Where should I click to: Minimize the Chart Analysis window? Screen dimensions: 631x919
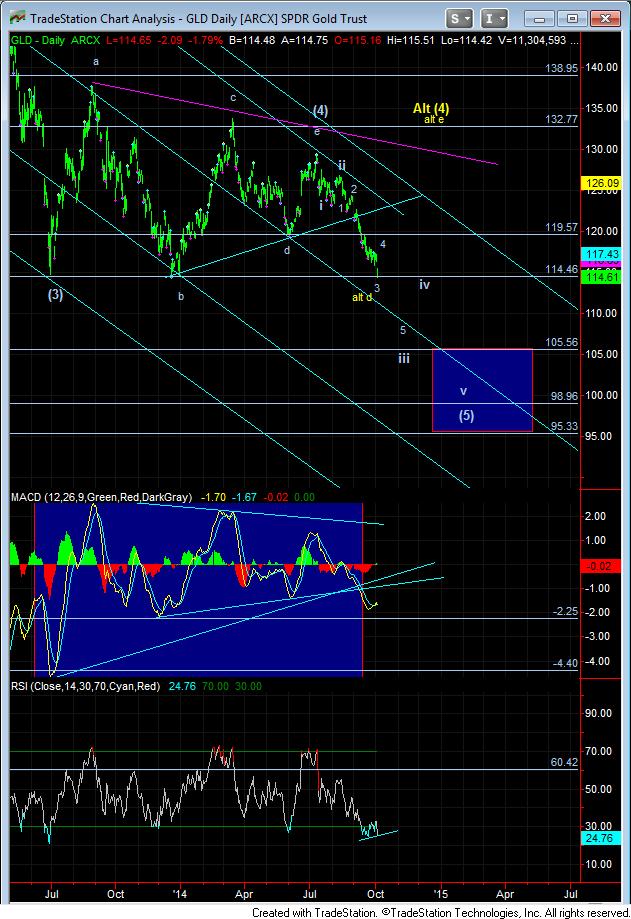539,19
